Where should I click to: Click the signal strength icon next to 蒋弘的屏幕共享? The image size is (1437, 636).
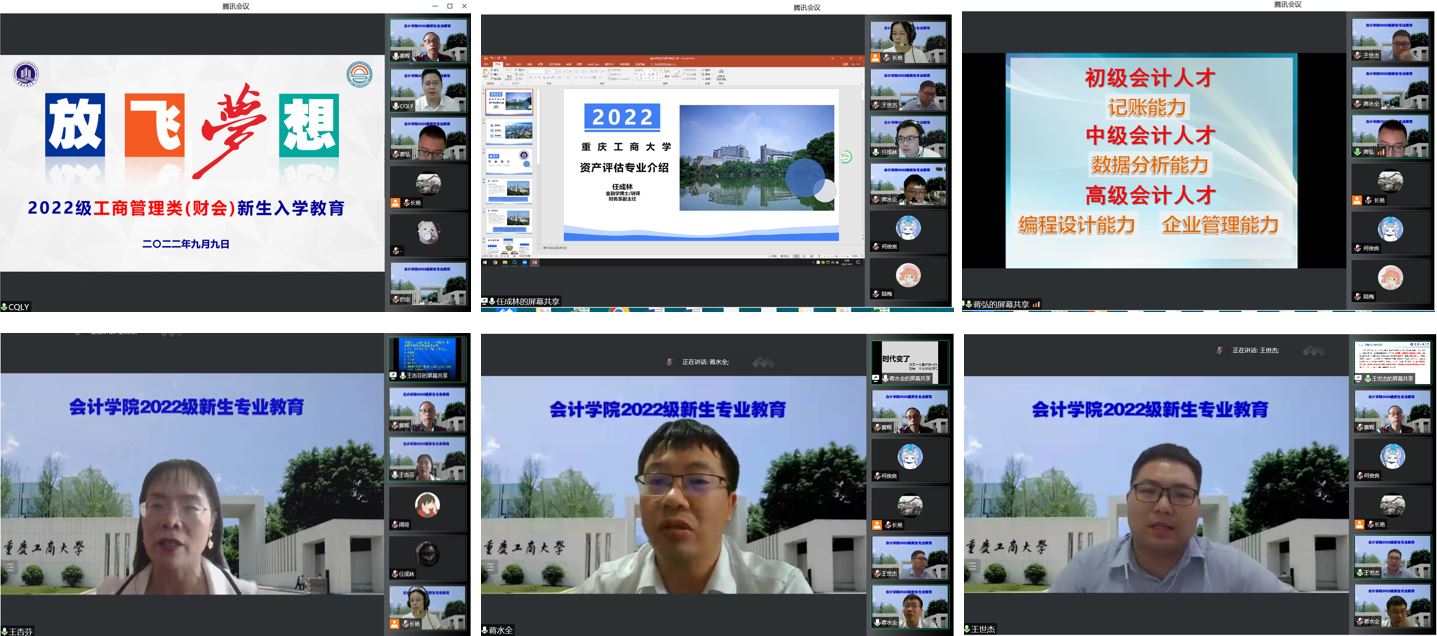coord(1035,304)
